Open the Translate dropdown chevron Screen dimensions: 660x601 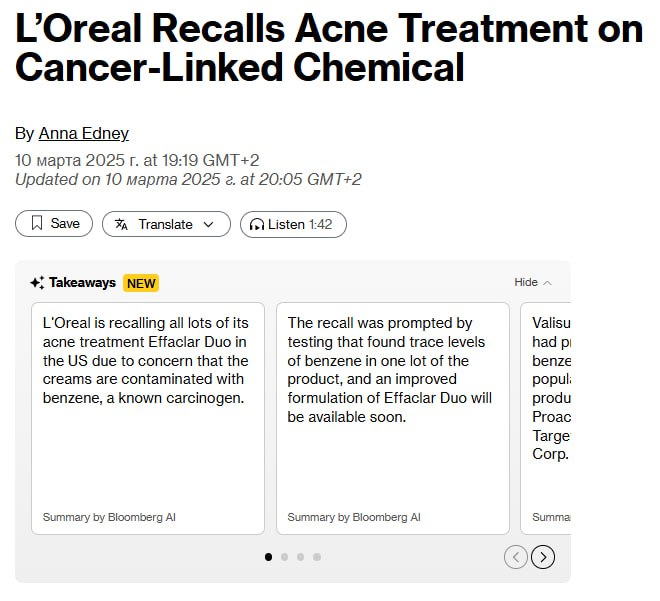coord(209,224)
